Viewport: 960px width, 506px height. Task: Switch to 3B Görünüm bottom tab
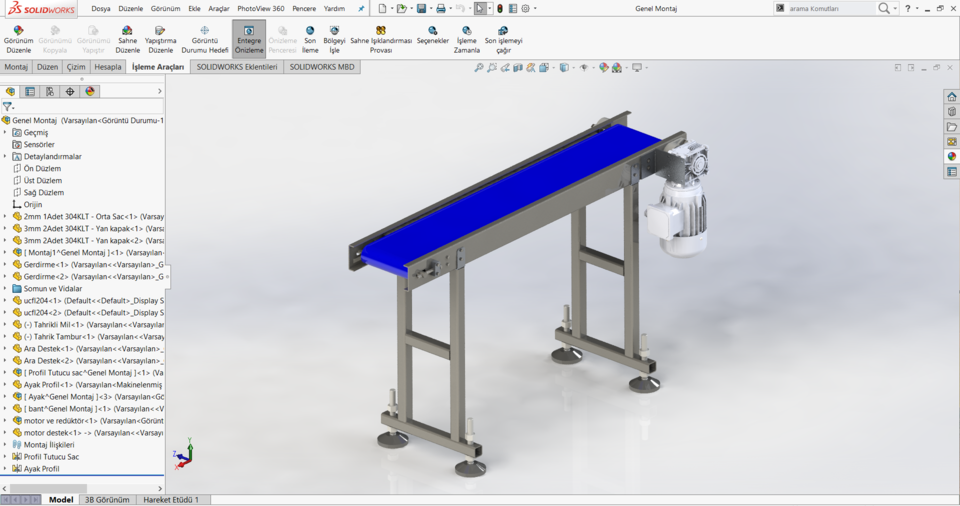[107, 499]
